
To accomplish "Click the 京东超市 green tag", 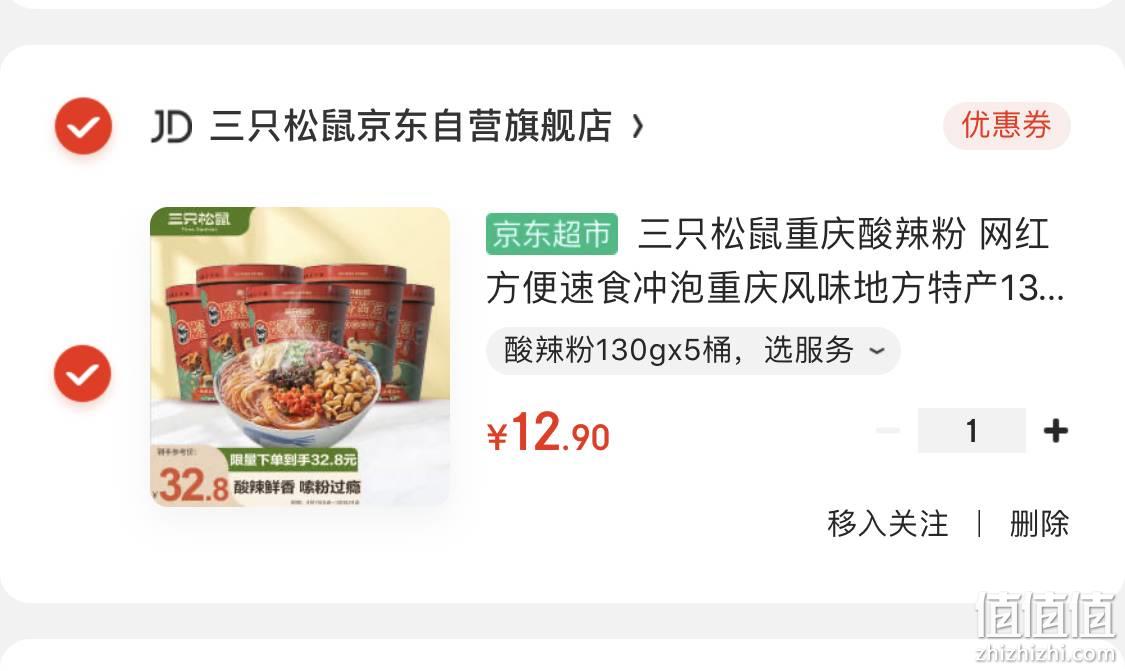I will click(551, 234).
